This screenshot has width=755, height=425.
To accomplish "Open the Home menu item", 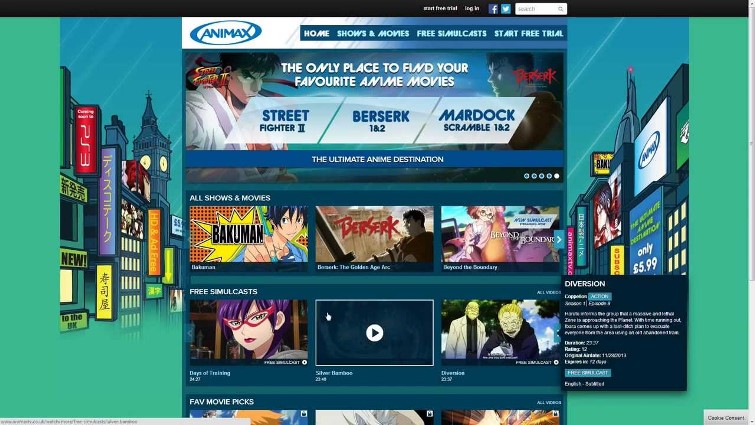I will click(316, 33).
